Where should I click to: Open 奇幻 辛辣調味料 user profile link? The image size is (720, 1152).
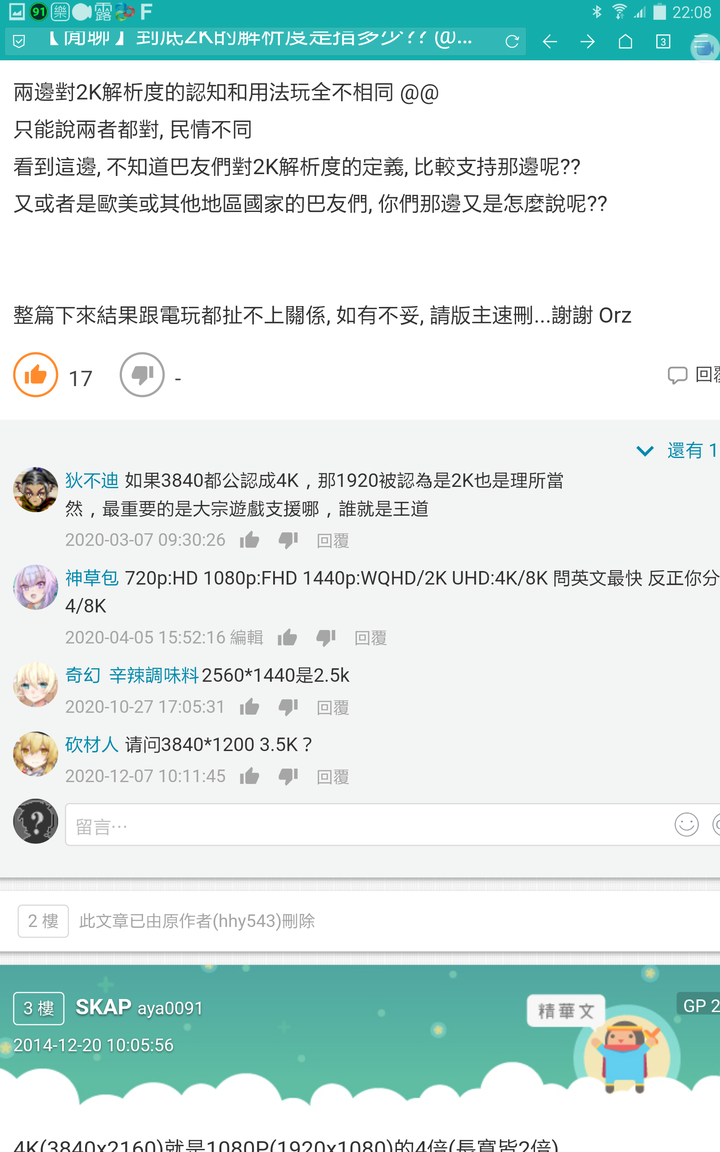coord(132,675)
